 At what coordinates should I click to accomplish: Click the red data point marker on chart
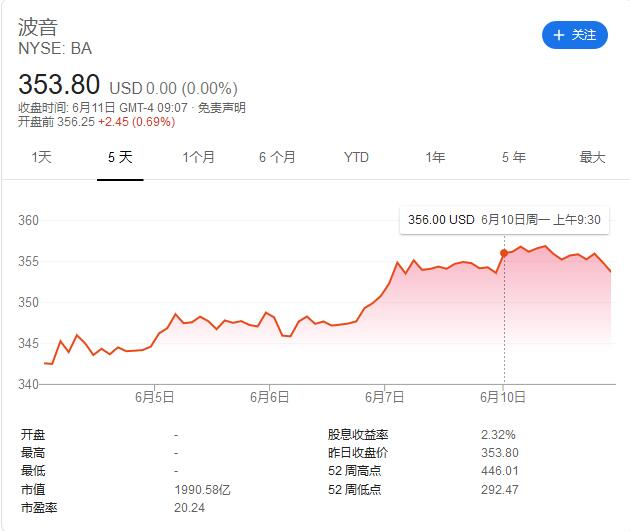pyautogui.click(x=504, y=253)
